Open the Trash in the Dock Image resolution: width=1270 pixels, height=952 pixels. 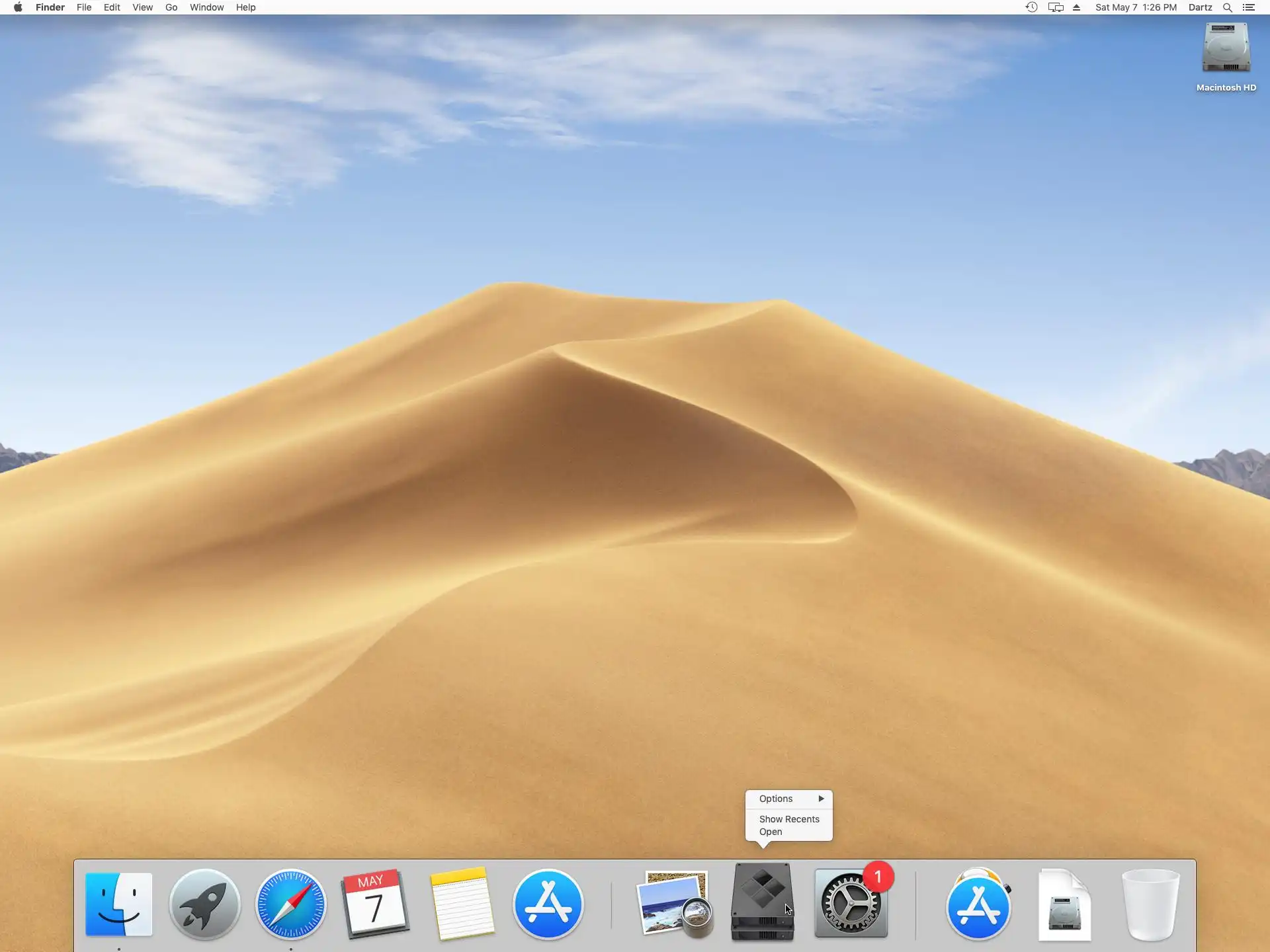[x=1150, y=904]
